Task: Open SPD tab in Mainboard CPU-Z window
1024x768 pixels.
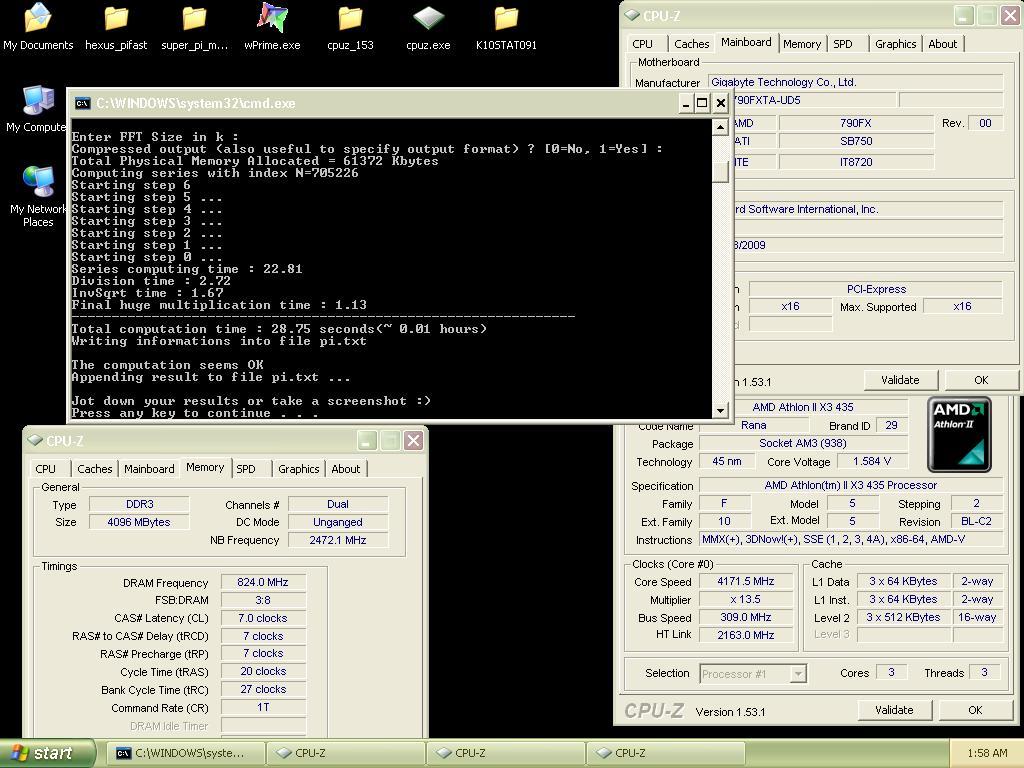Action: [842, 44]
